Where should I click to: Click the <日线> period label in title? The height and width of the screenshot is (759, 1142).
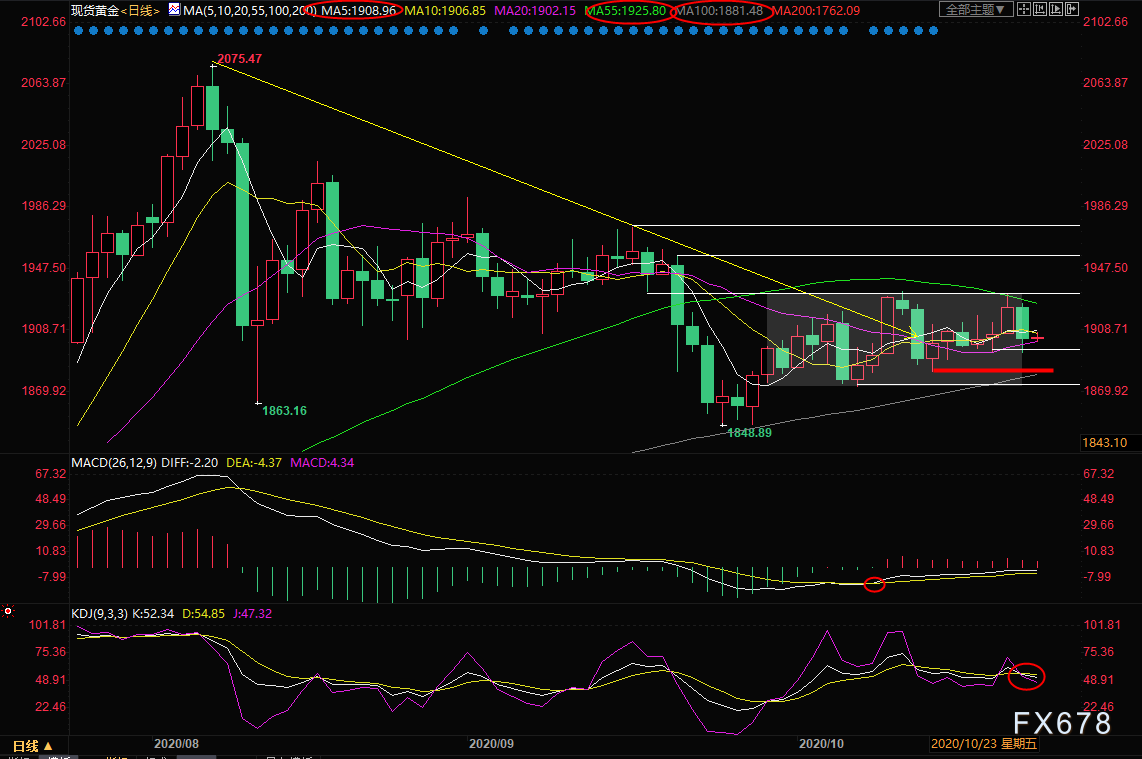tap(140, 10)
